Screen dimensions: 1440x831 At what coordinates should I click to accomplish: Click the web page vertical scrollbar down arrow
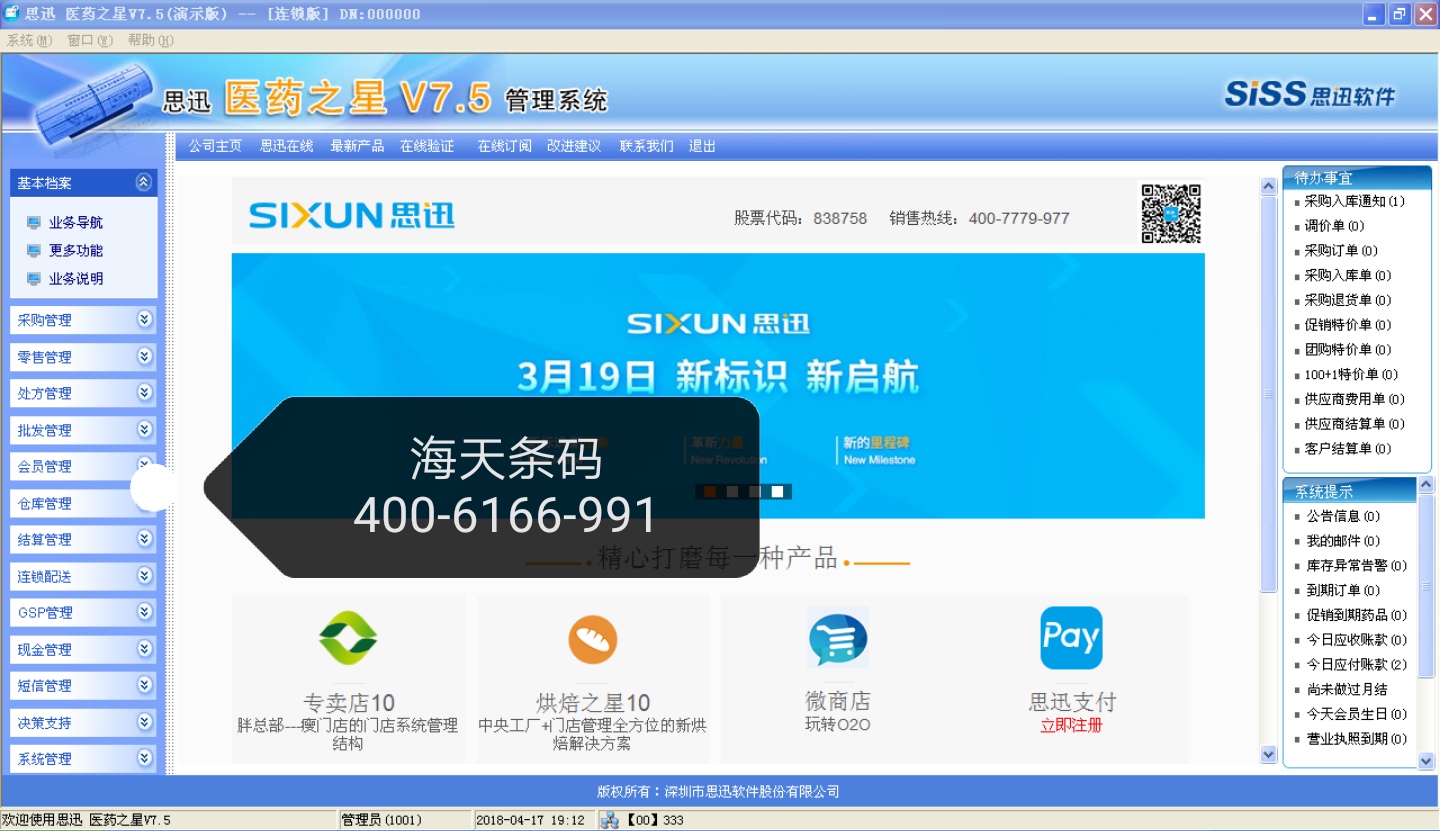(x=1269, y=755)
